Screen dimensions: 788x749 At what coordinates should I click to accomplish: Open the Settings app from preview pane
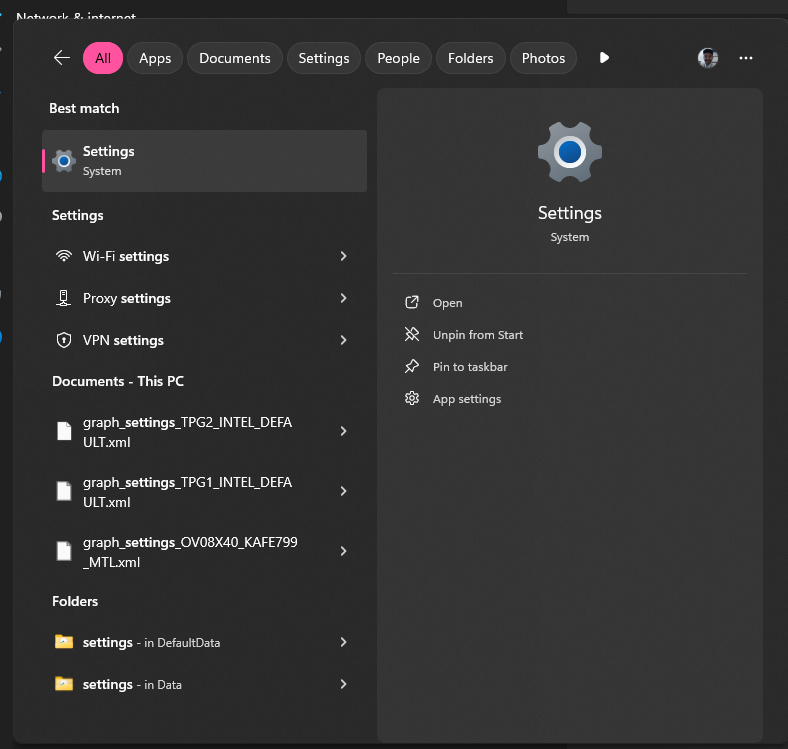pos(447,303)
